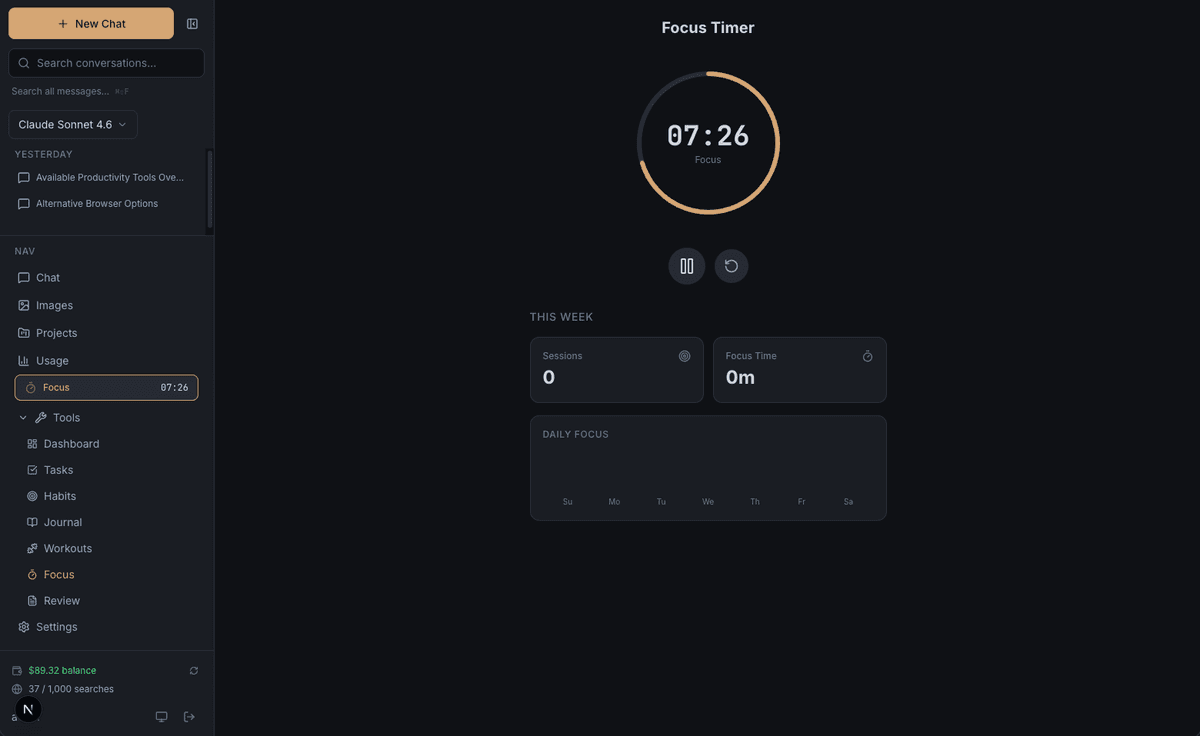Image resolution: width=1200 pixels, height=736 pixels.
Task: Select the Habits icon in the sidebar
Action: click(x=34, y=495)
